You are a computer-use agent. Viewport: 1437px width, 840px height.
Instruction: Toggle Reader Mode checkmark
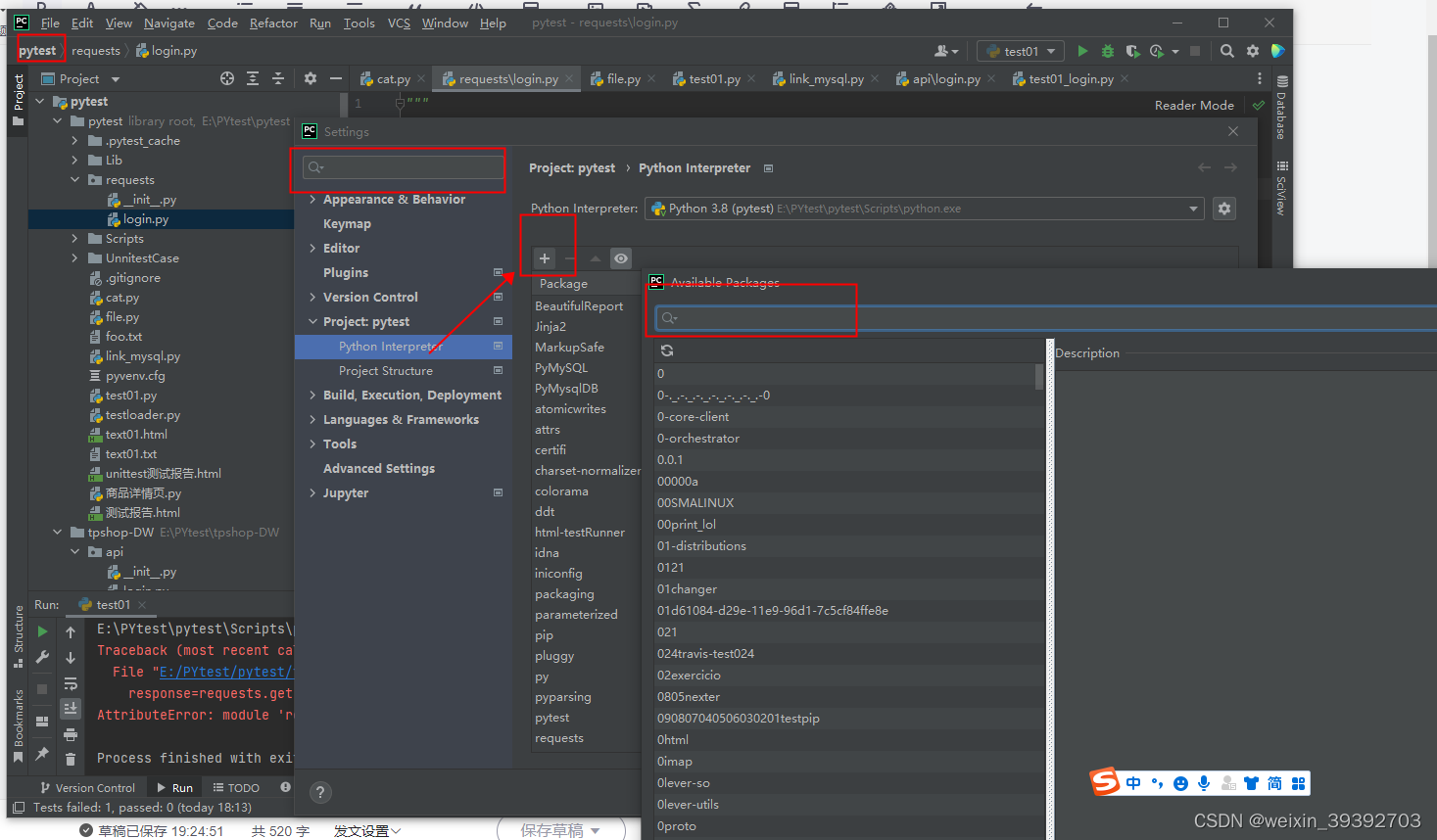pos(1259,105)
